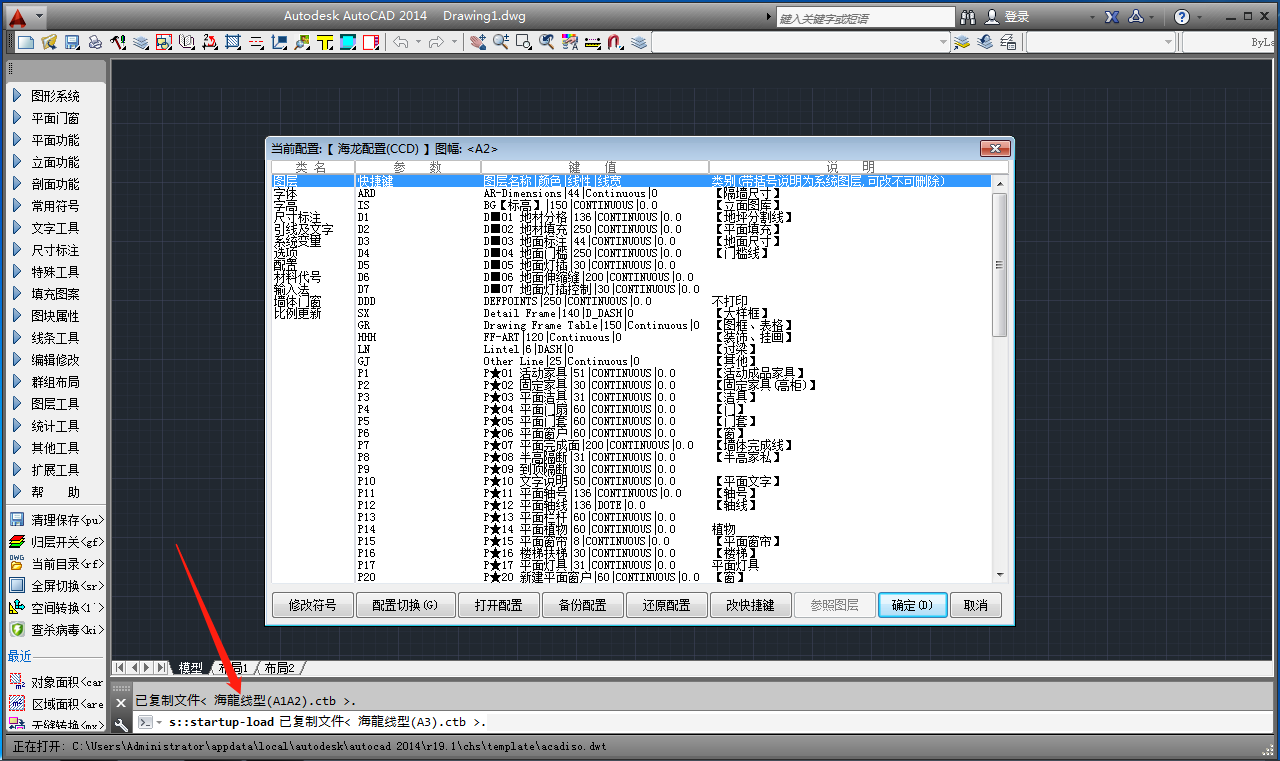Expand the 平面门窗 sidebar group
This screenshot has height=761, width=1280.
click(x=56, y=118)
